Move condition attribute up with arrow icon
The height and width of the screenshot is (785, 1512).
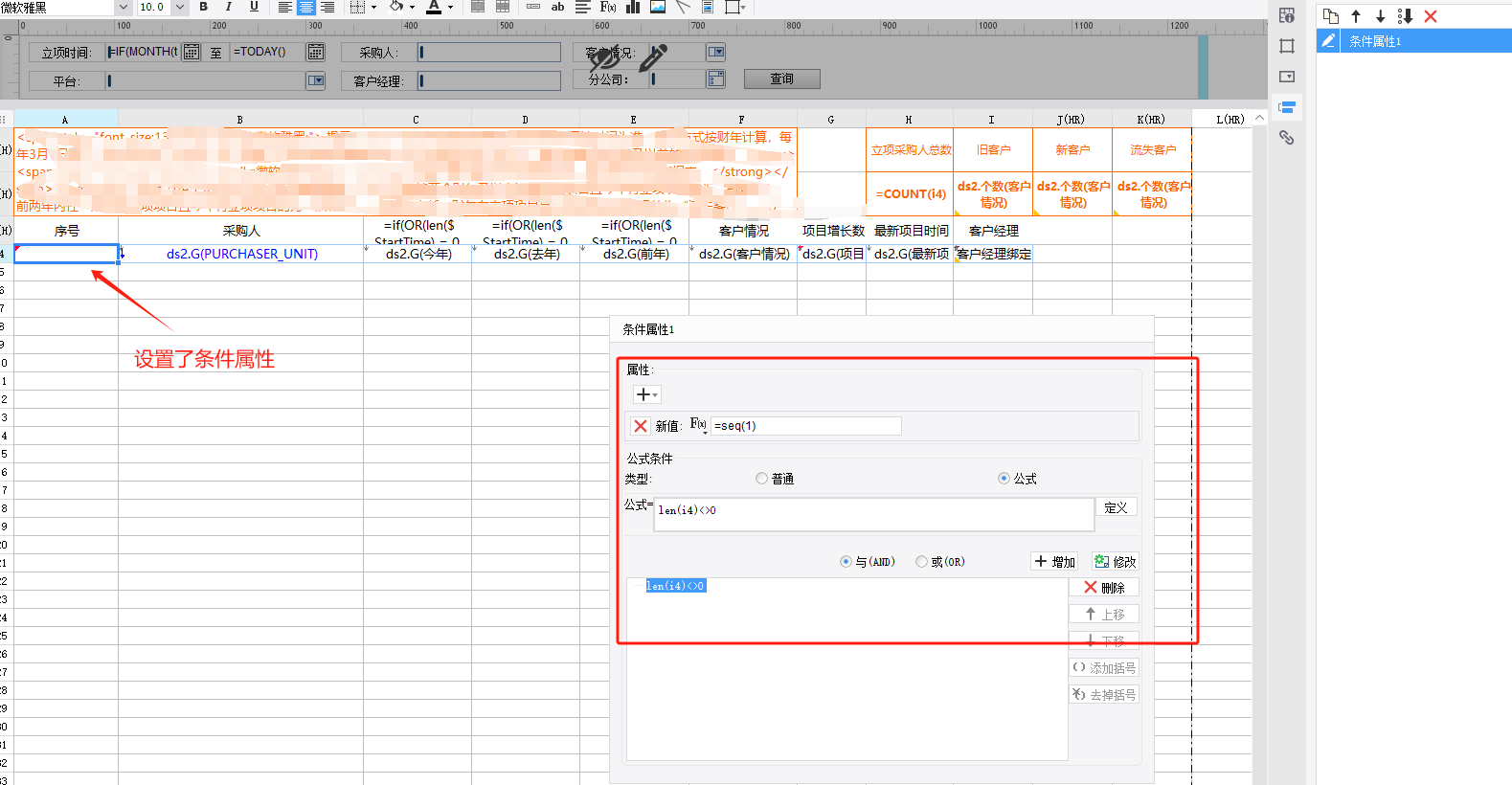tap(1356, 16)
